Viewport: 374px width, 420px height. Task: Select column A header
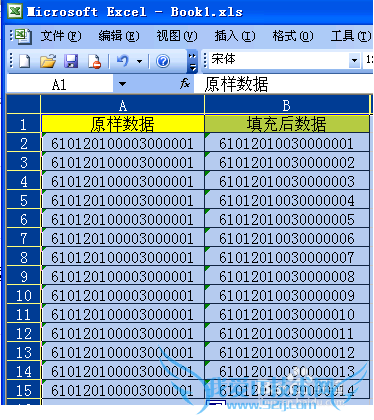click(x=122, y=105)
